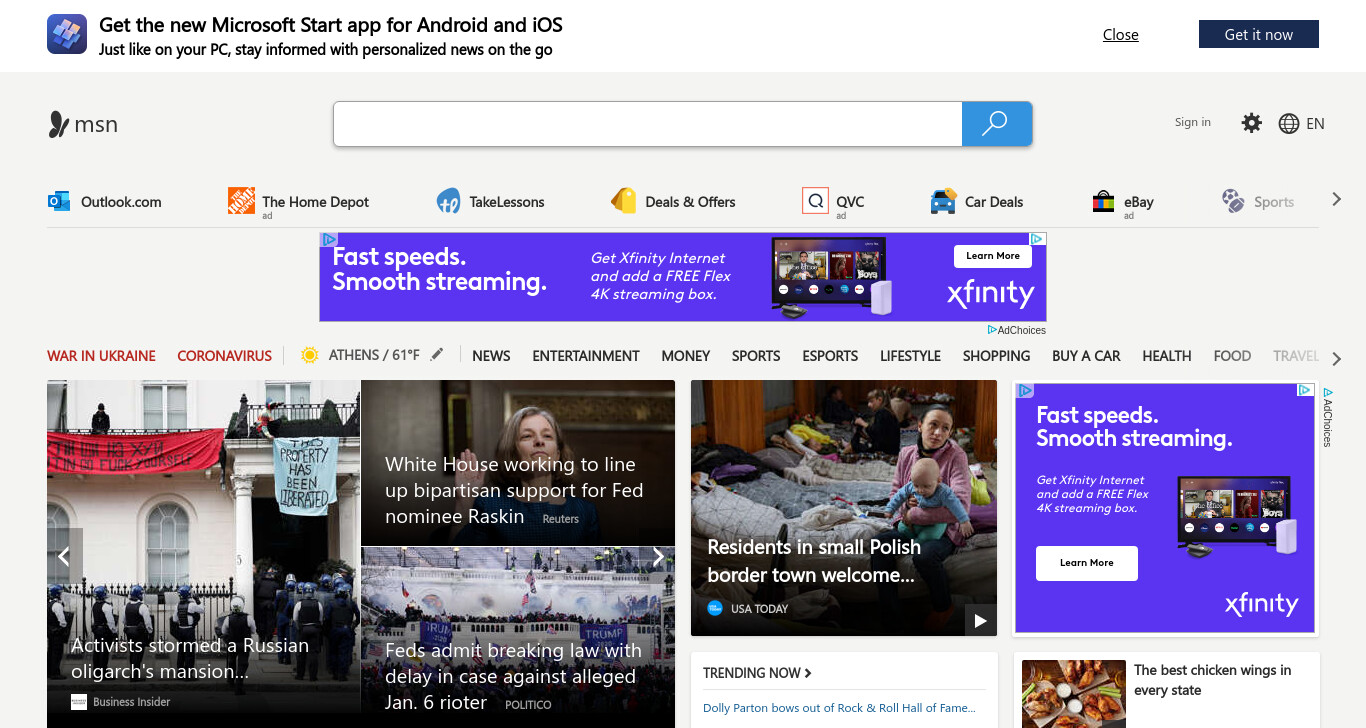Viewport: 1366px width, 728px height.
Task: Open Feds admit breaking law story
Action: coord(513,677)
